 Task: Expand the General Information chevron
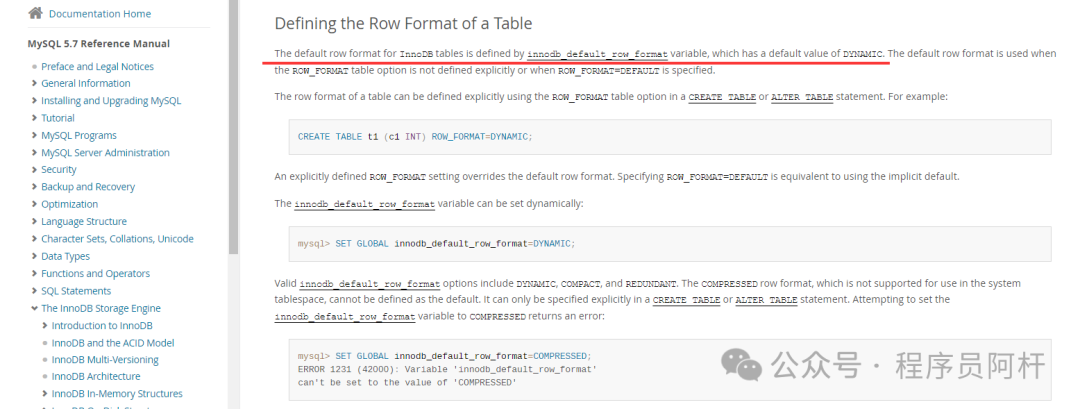(35, 84)
